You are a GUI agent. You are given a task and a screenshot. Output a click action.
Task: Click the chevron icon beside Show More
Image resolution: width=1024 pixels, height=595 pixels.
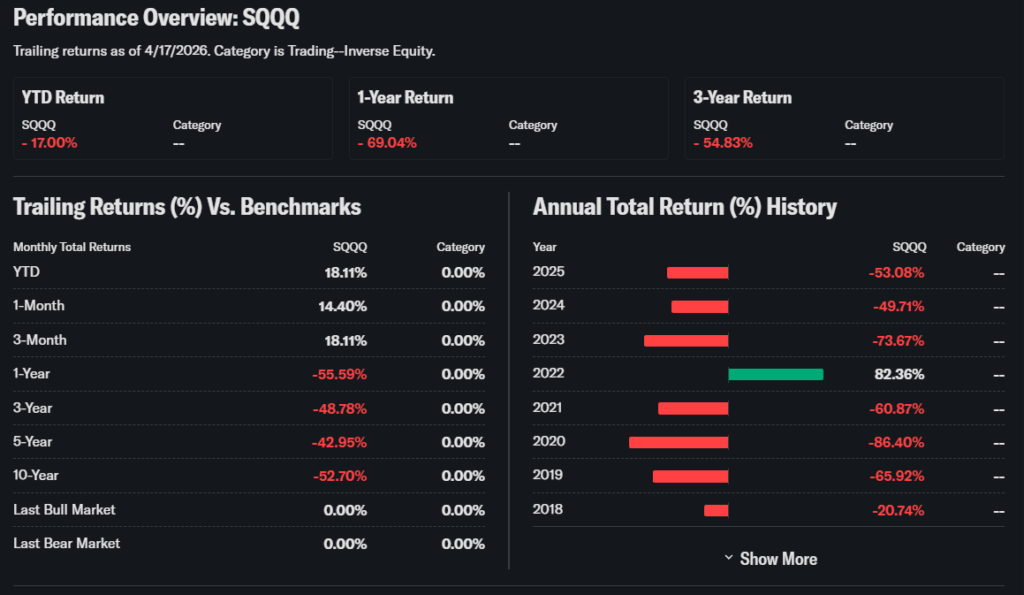point(729,558)
